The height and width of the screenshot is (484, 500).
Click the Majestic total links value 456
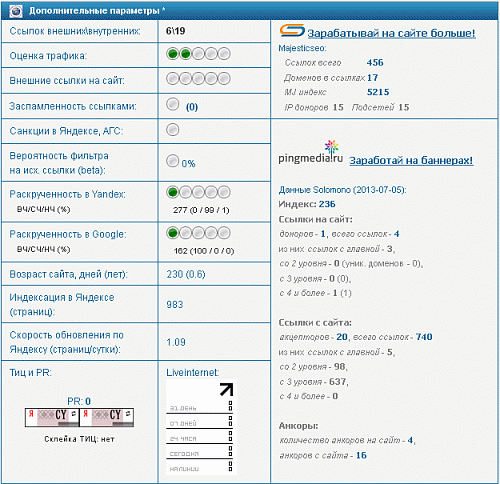[375, 63]
